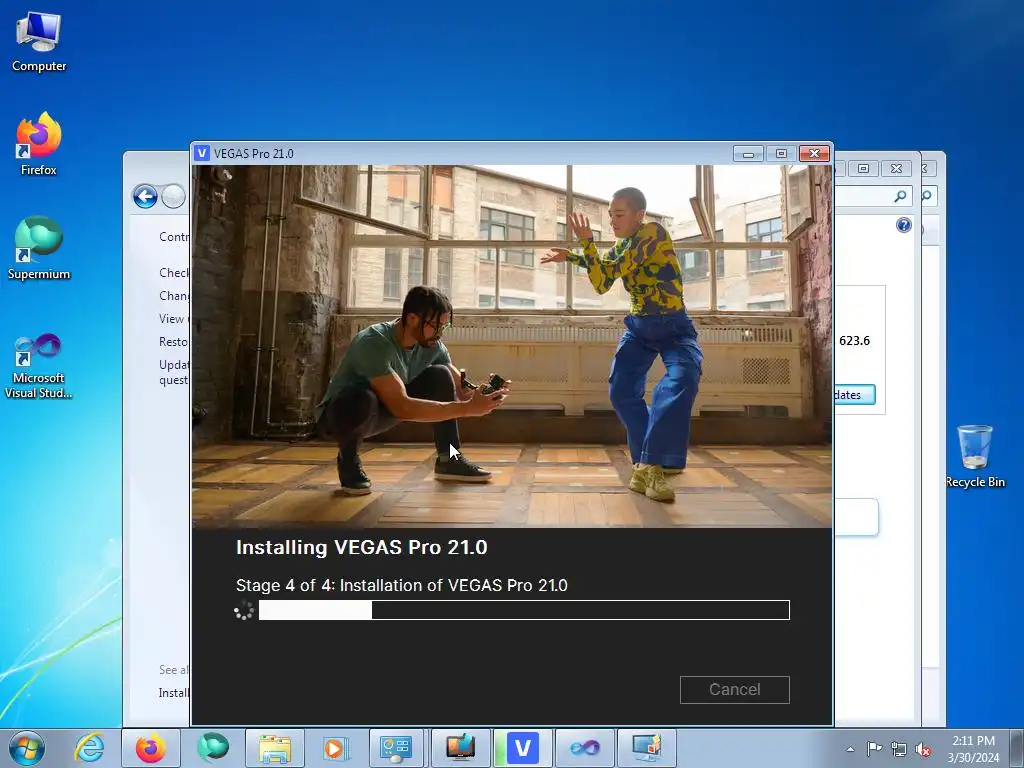This screenshot has height=768, width=1024.
Task: Open the Control Panel taskbar item
Action: tap(396, 748)
